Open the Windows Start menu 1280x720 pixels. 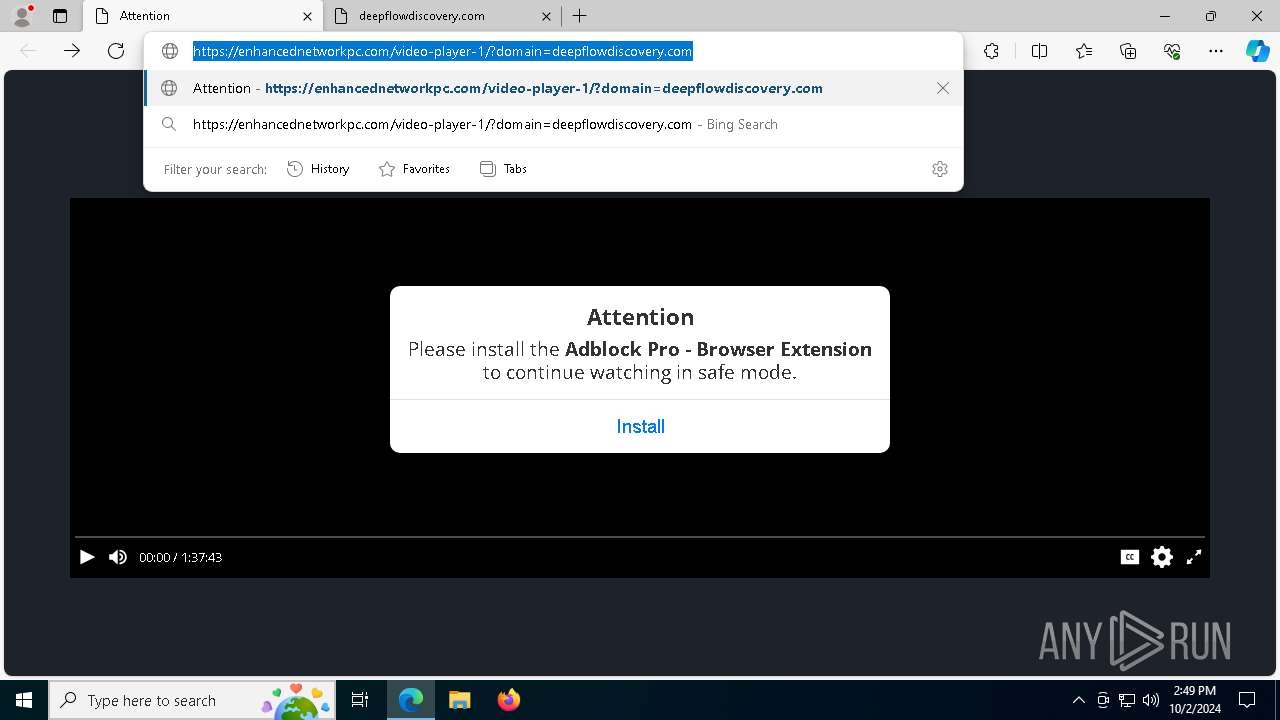point(24,700)
